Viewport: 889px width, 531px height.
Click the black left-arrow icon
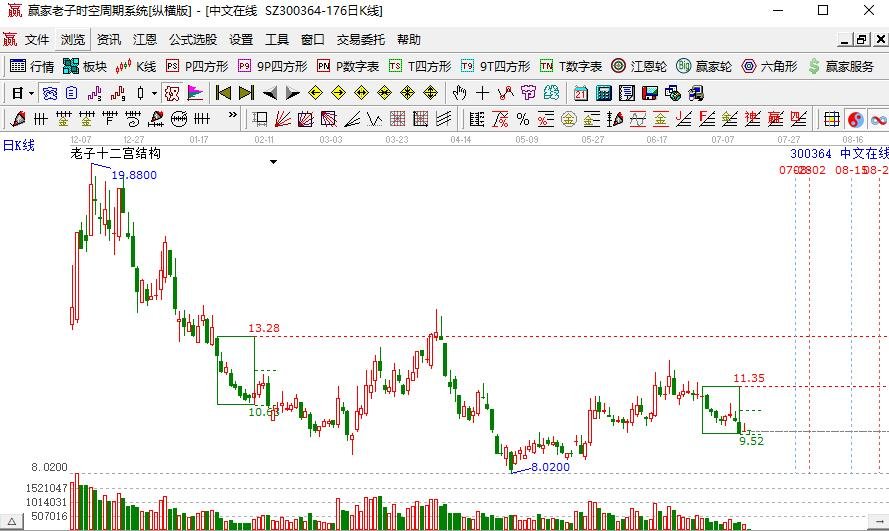pyautogui.click(x=270, y=93)
